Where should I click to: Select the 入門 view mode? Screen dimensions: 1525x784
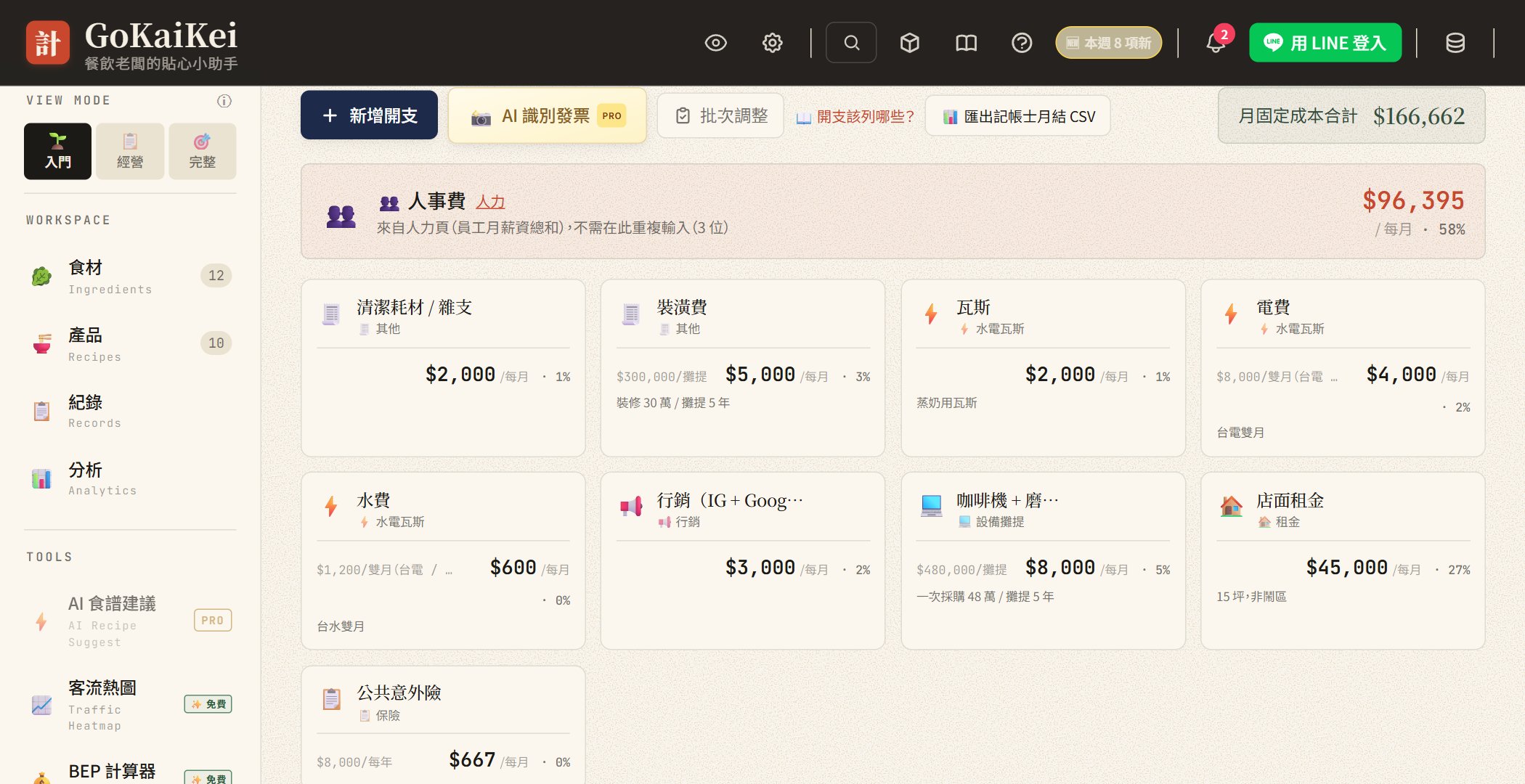tap(57, 151)
